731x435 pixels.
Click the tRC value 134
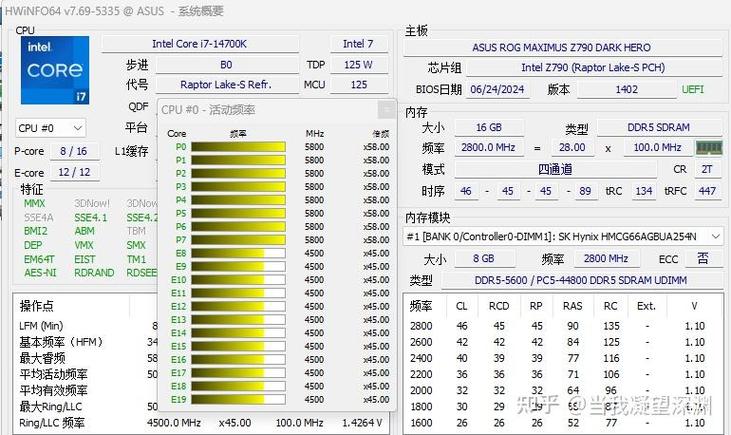pyautogui.click(x=643, y=191)
